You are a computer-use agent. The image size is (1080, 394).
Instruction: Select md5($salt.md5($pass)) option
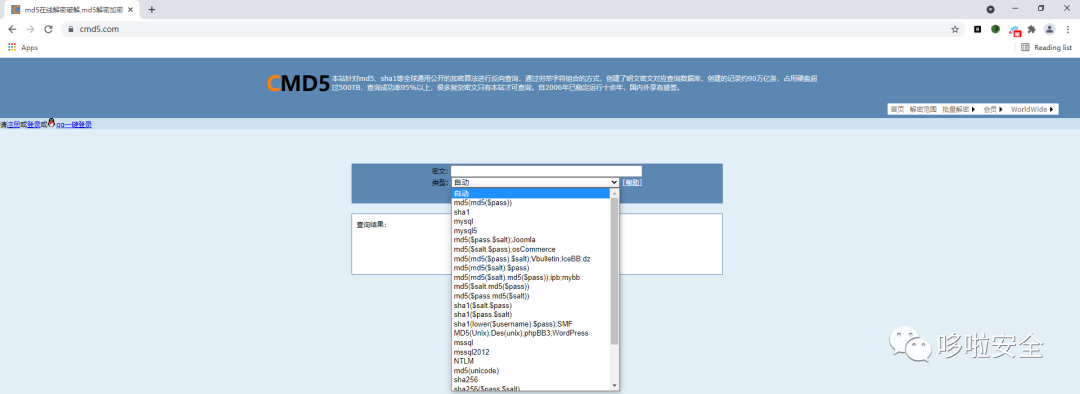point(531,287)
